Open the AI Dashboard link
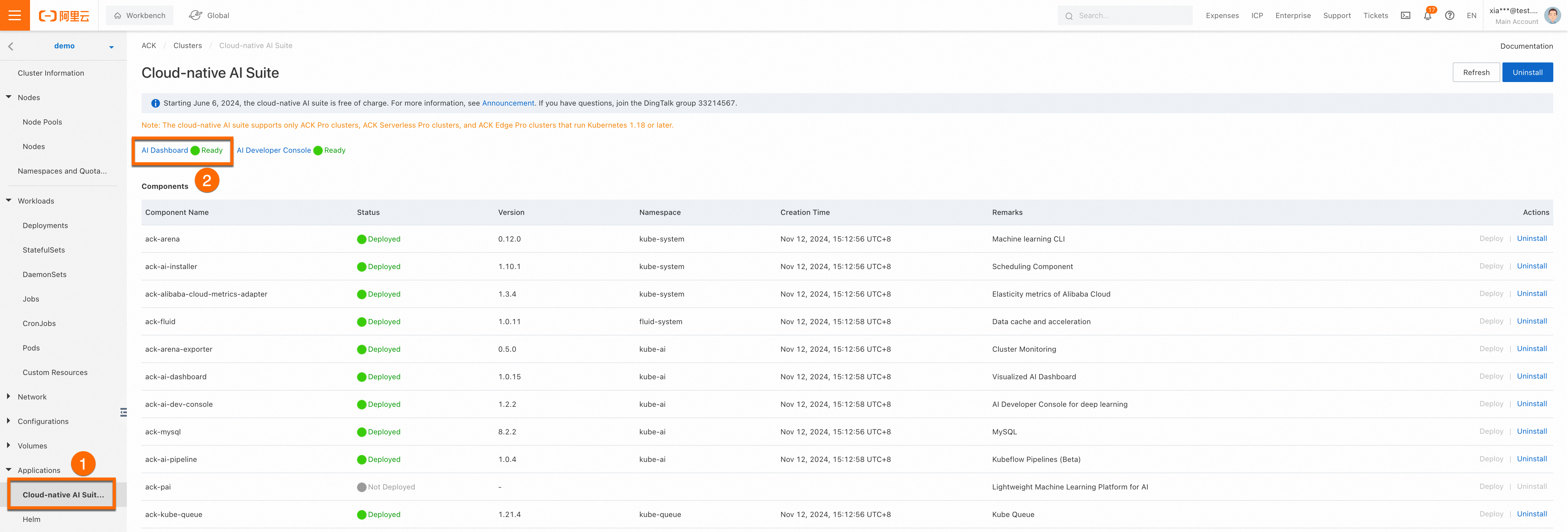 pos(165,150)
